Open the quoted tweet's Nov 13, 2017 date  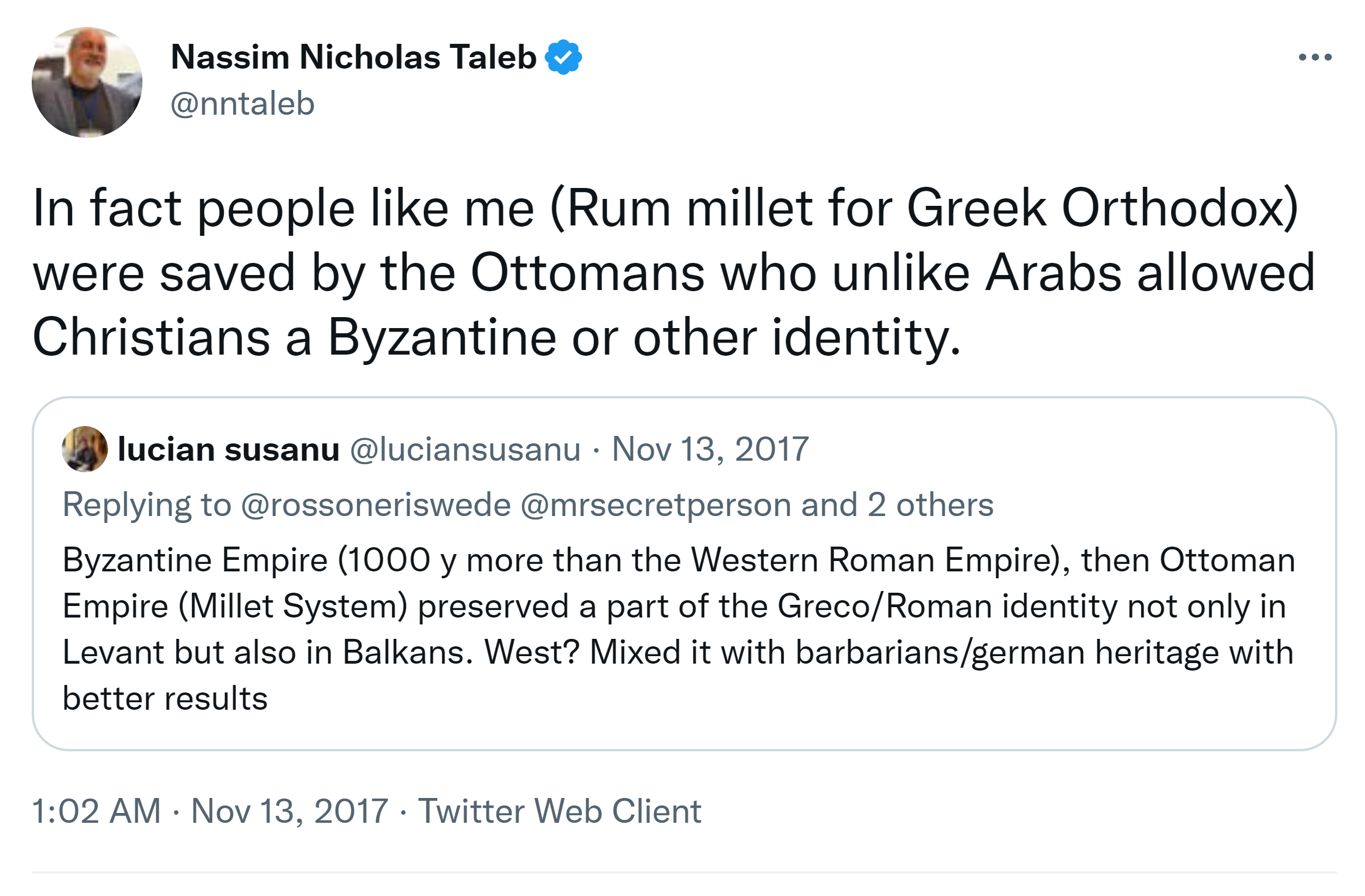click(710, 449)
